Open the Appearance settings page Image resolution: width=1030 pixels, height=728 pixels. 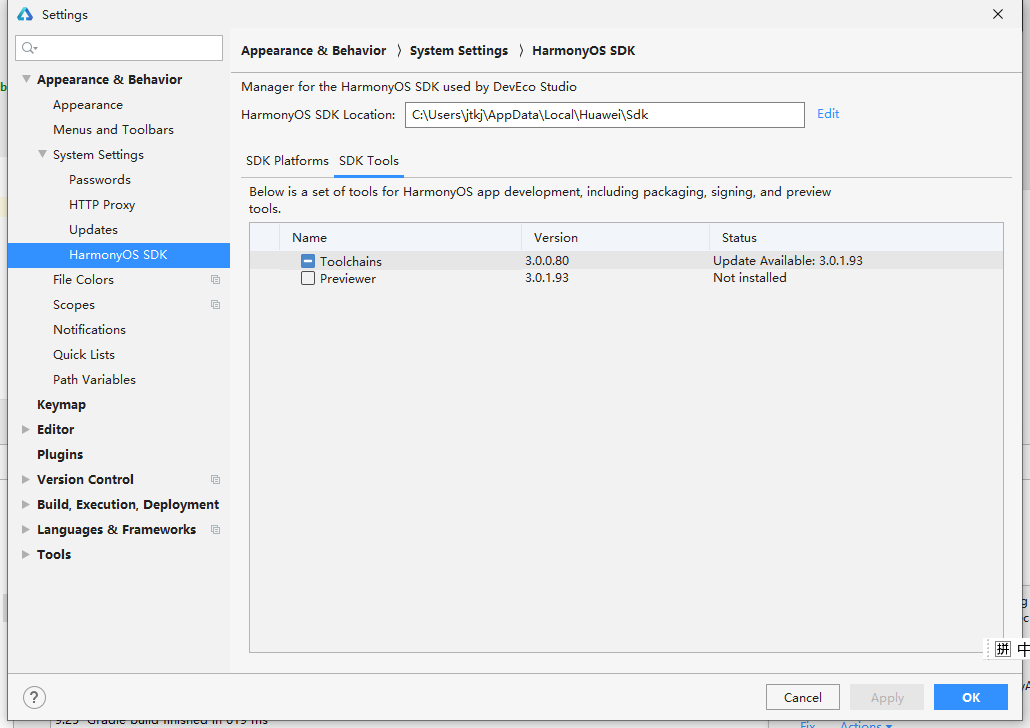pos(88,105)
